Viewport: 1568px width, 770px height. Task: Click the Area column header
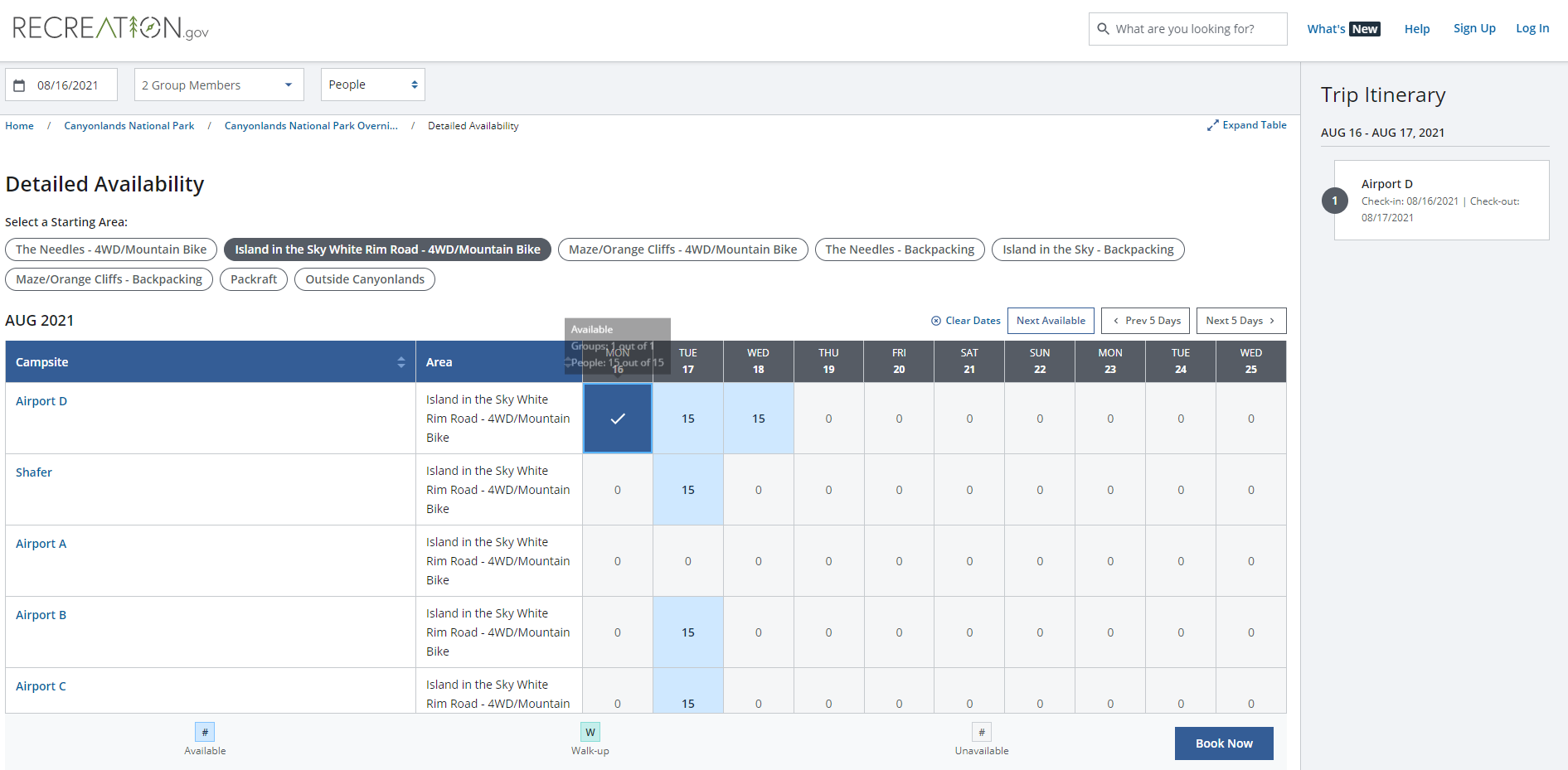coord(499,362)
